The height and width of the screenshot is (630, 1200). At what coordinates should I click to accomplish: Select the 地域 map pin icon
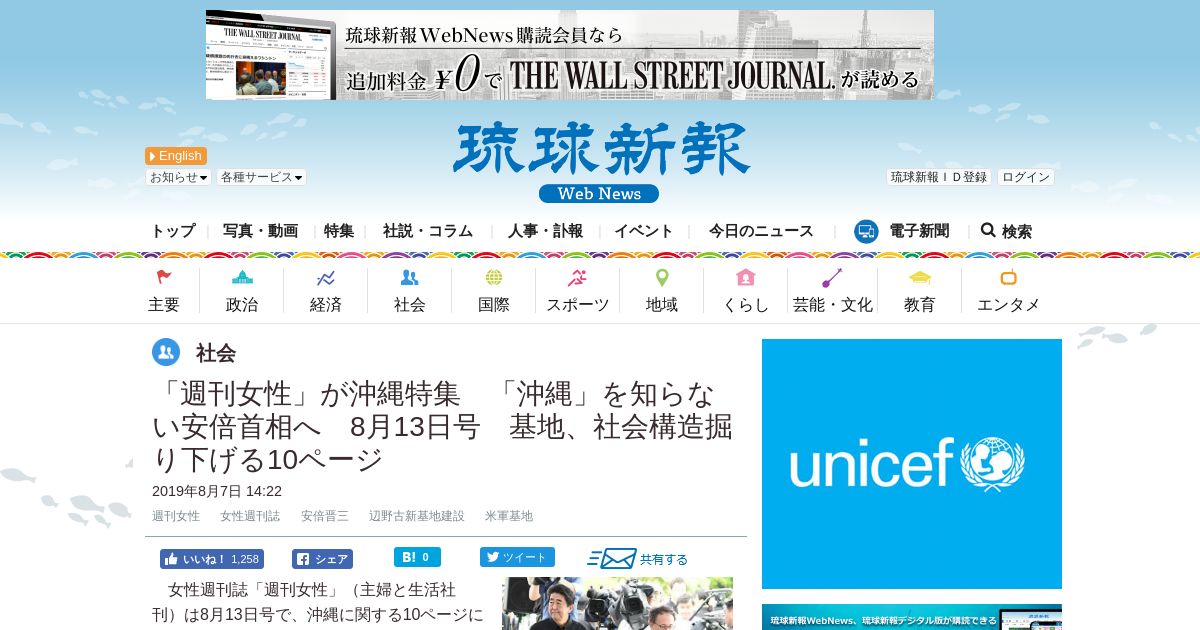pos(662,278)
